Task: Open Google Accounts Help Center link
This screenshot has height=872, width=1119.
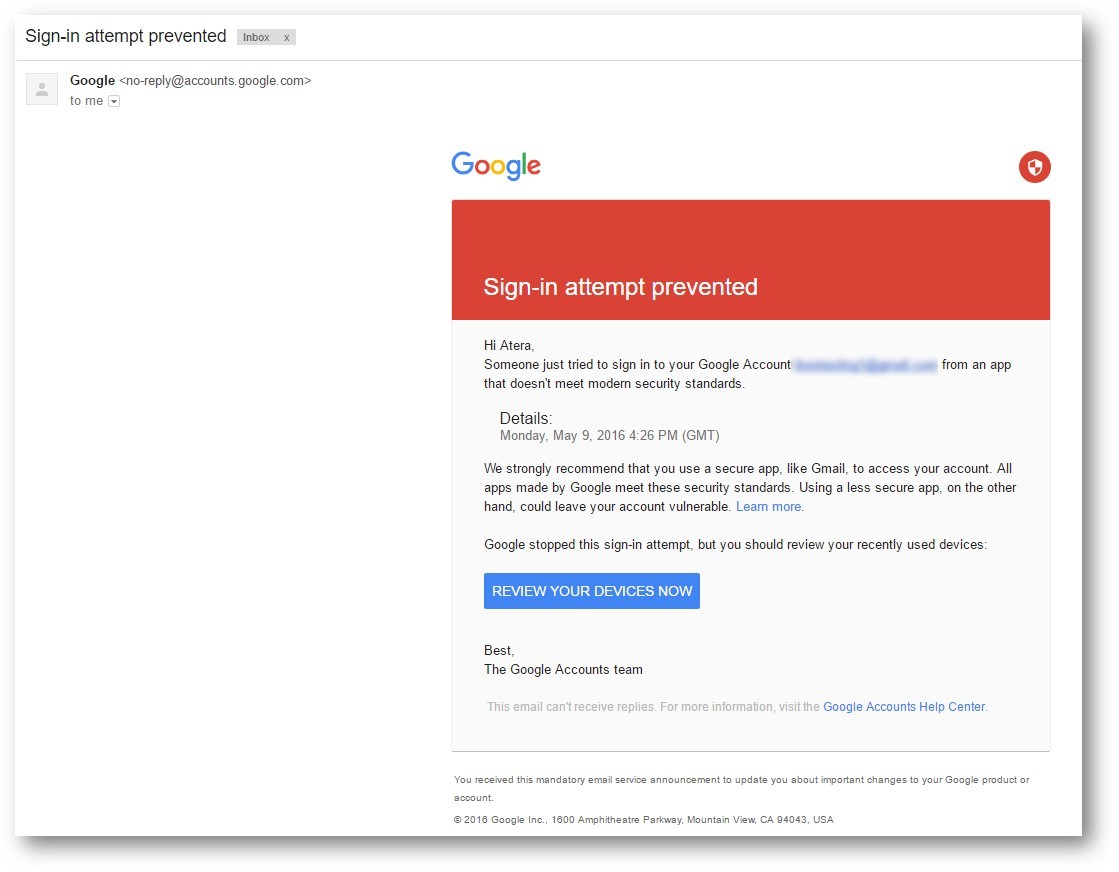Action: (904, 706)
